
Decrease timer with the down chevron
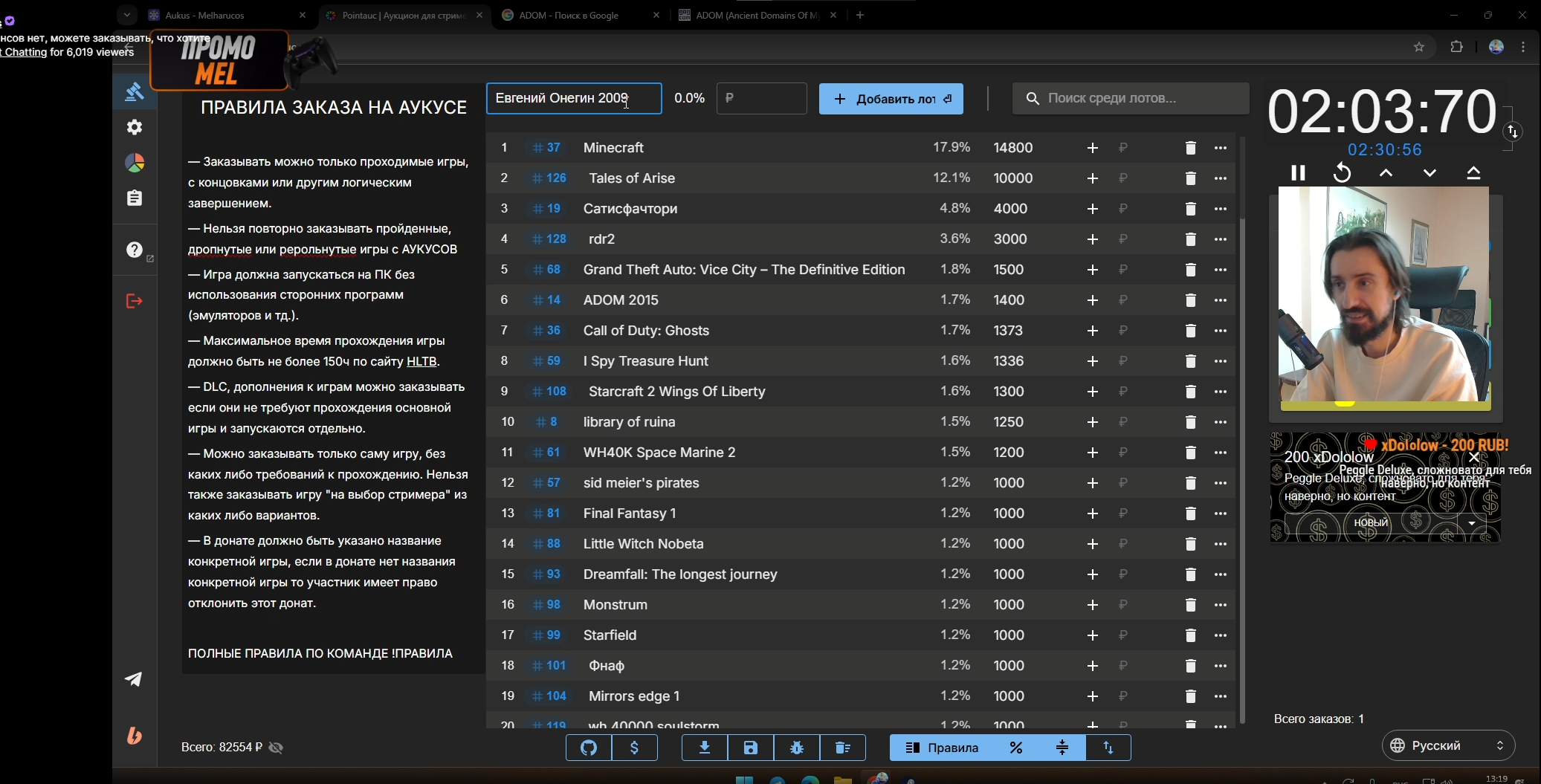point(1429,173)
